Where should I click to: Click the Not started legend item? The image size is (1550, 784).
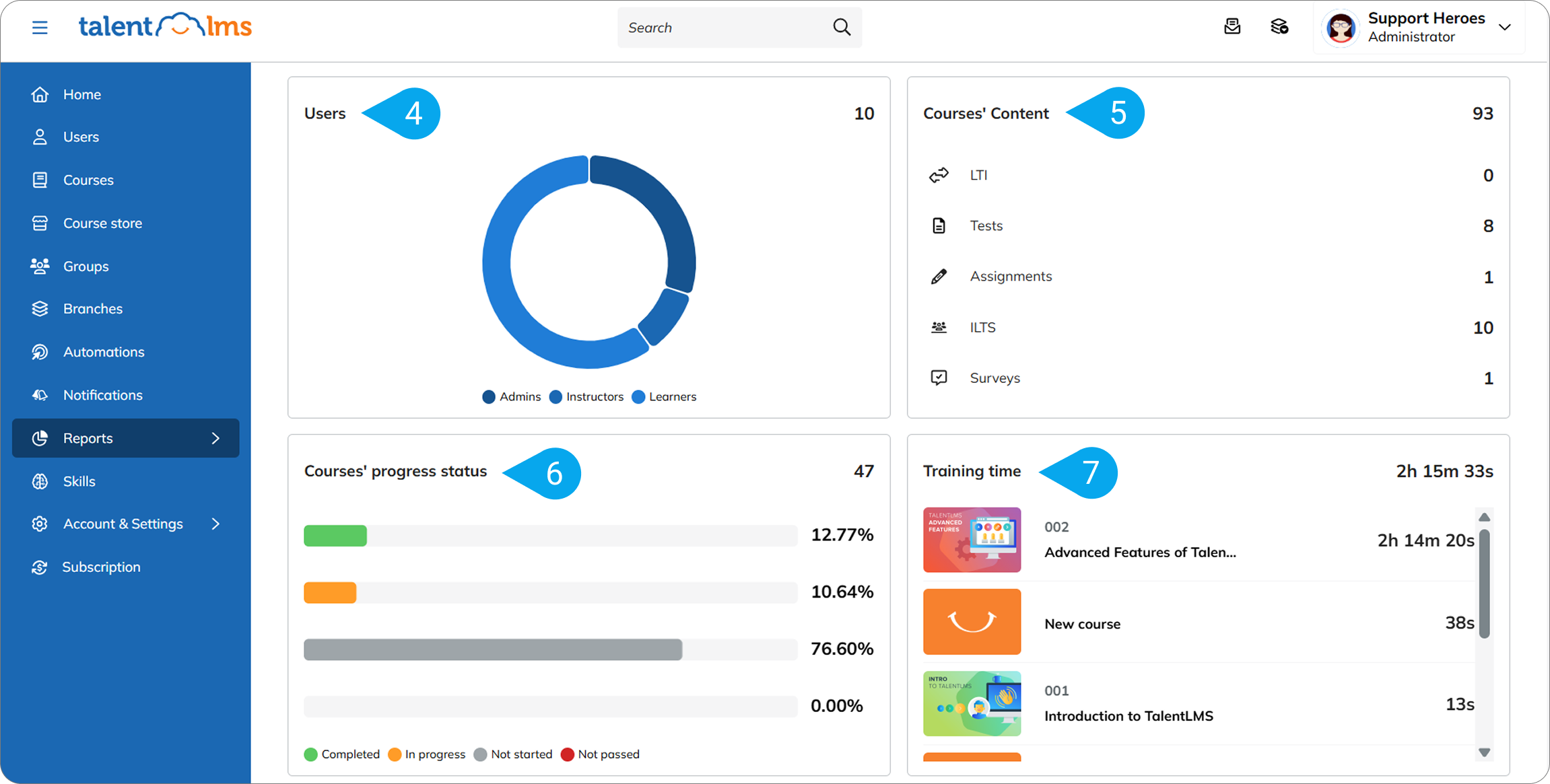pos(513,754)
